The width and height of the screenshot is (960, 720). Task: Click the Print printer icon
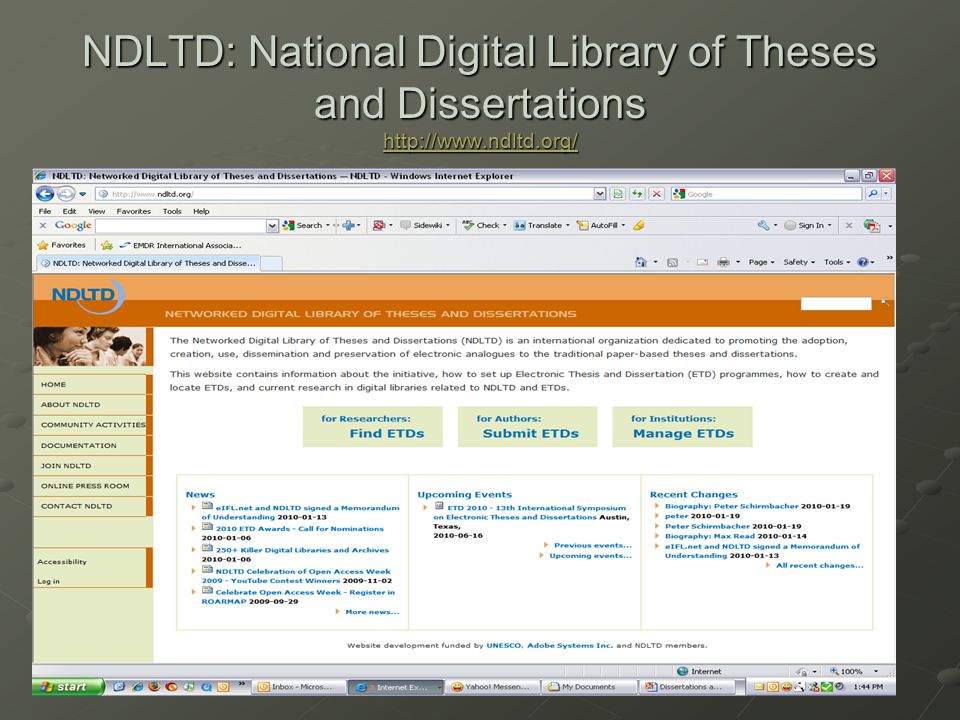click(723, 262)
